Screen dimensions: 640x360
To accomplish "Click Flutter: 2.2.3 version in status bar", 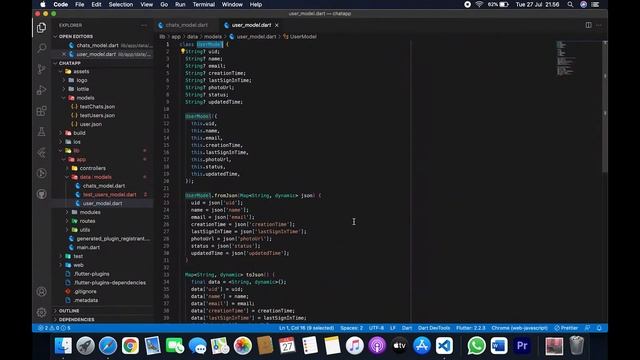I will pyautogui.click(x=471, y=328).
